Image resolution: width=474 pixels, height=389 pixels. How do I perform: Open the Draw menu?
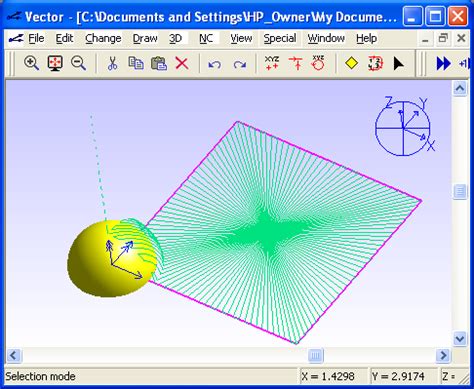145,39
